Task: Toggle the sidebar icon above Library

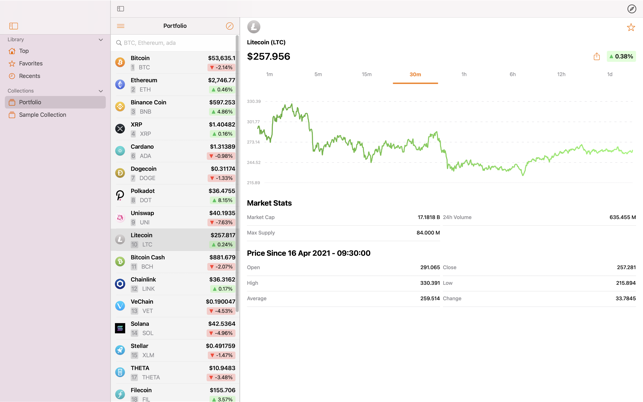Action: 14,26
